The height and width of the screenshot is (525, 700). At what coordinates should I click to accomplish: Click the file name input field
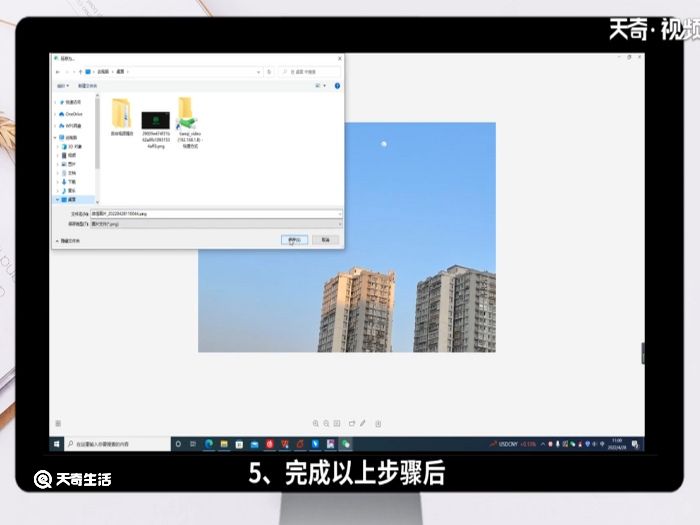[216, 214]
